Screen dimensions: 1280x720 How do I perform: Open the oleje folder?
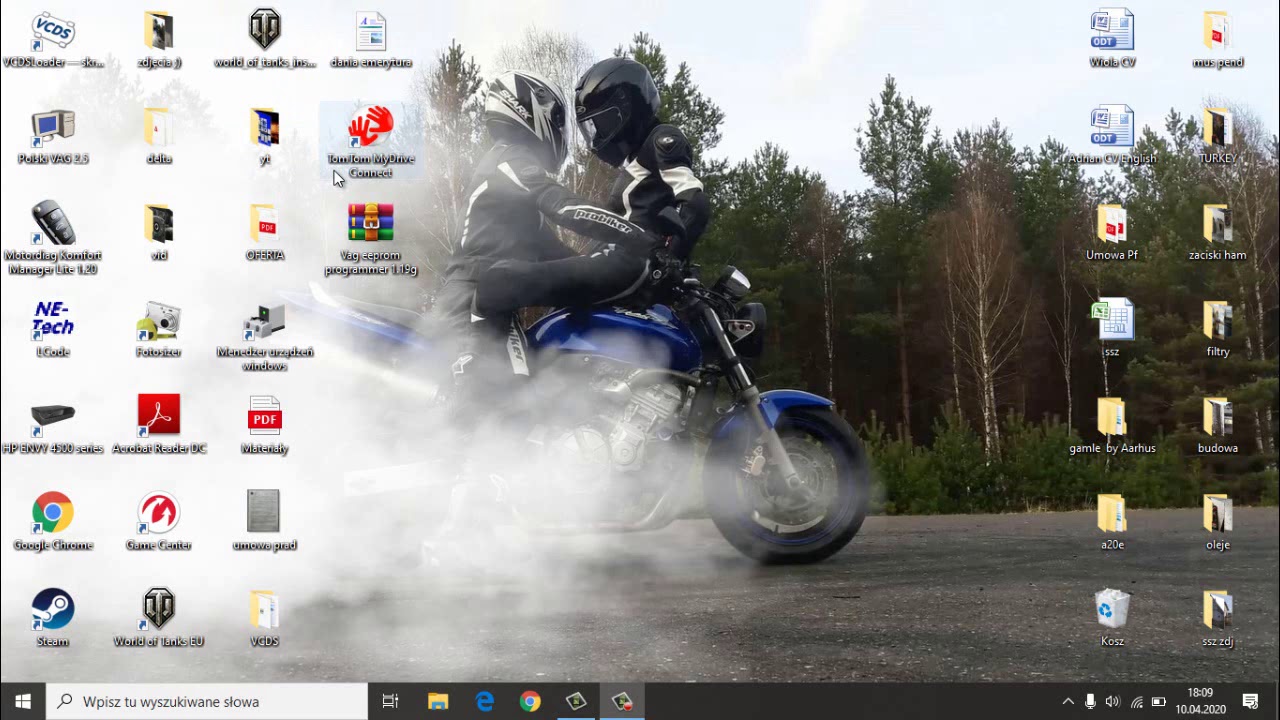(x=1218, y=522)
